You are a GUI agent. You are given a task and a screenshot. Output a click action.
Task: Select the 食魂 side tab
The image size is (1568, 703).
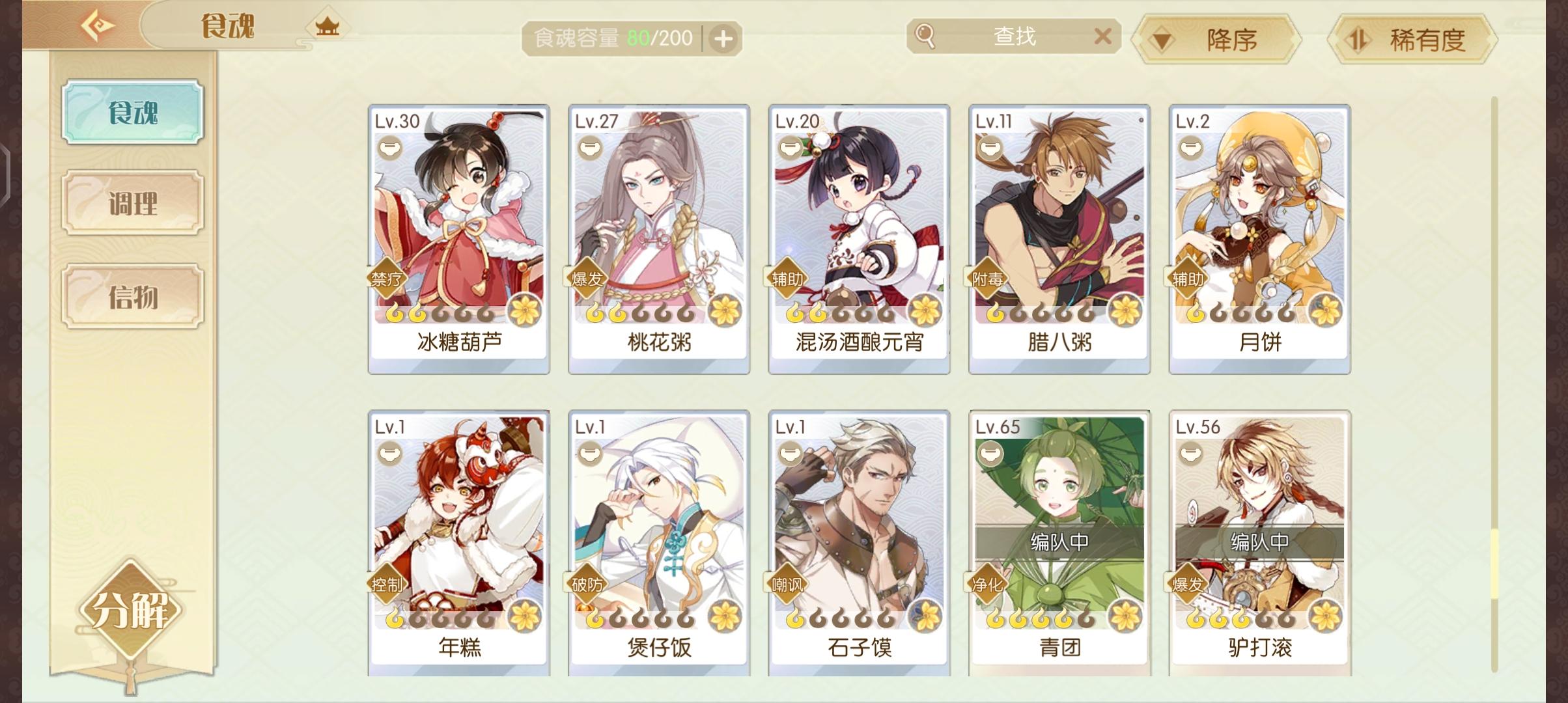tap(133, 113)
